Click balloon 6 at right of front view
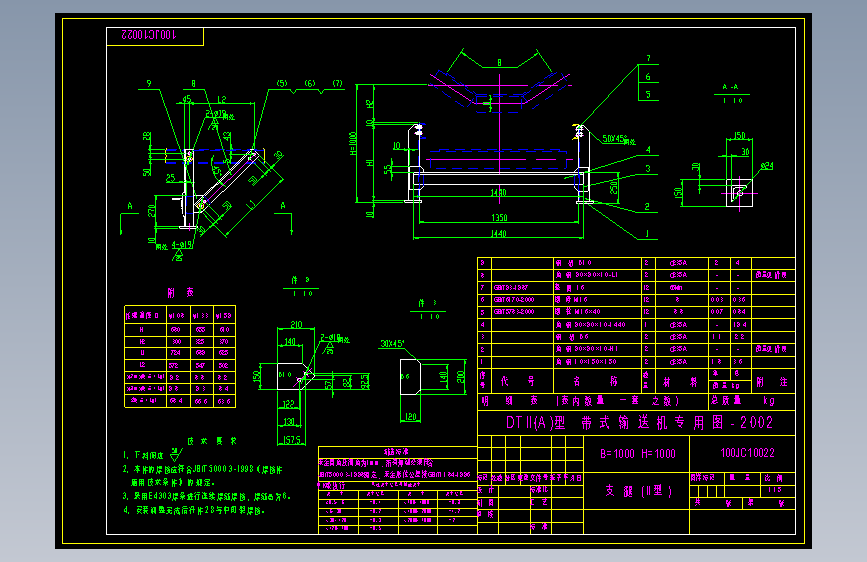The height and width of the screenshot is (562, 867). 648,77
